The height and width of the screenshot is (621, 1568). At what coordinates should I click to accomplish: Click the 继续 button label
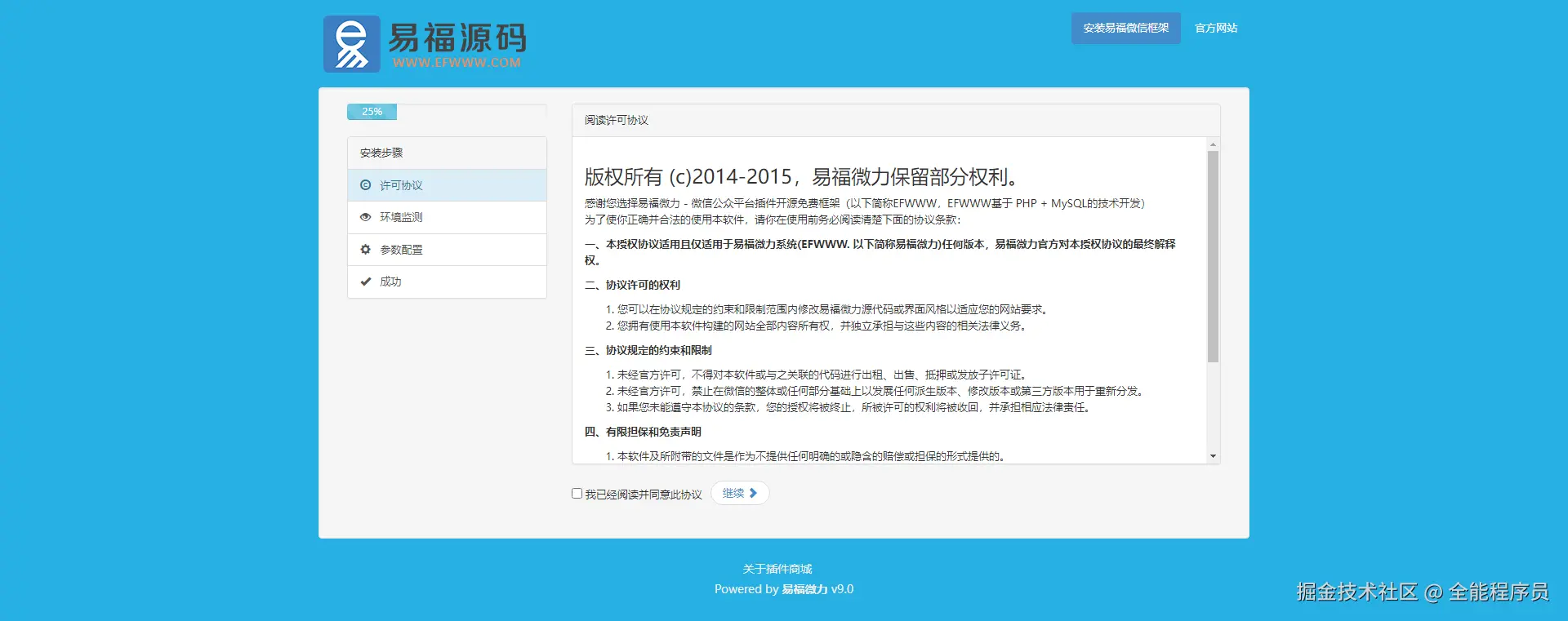733,493
